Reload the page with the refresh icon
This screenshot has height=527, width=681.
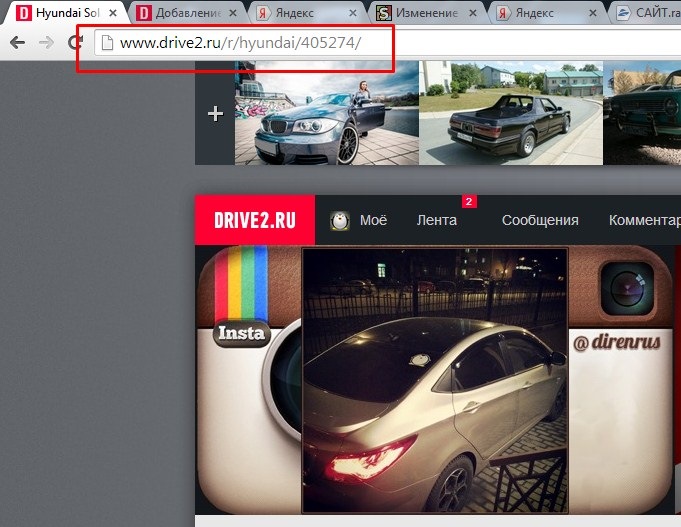click(76, 42)
